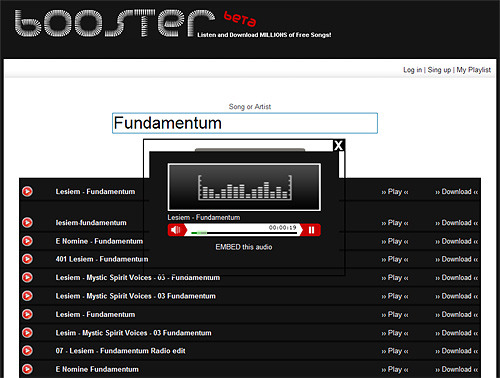
Task: Click Download for Mystic Spirit Voices - 03 - Fundamentum
Action: coord(457,278)
